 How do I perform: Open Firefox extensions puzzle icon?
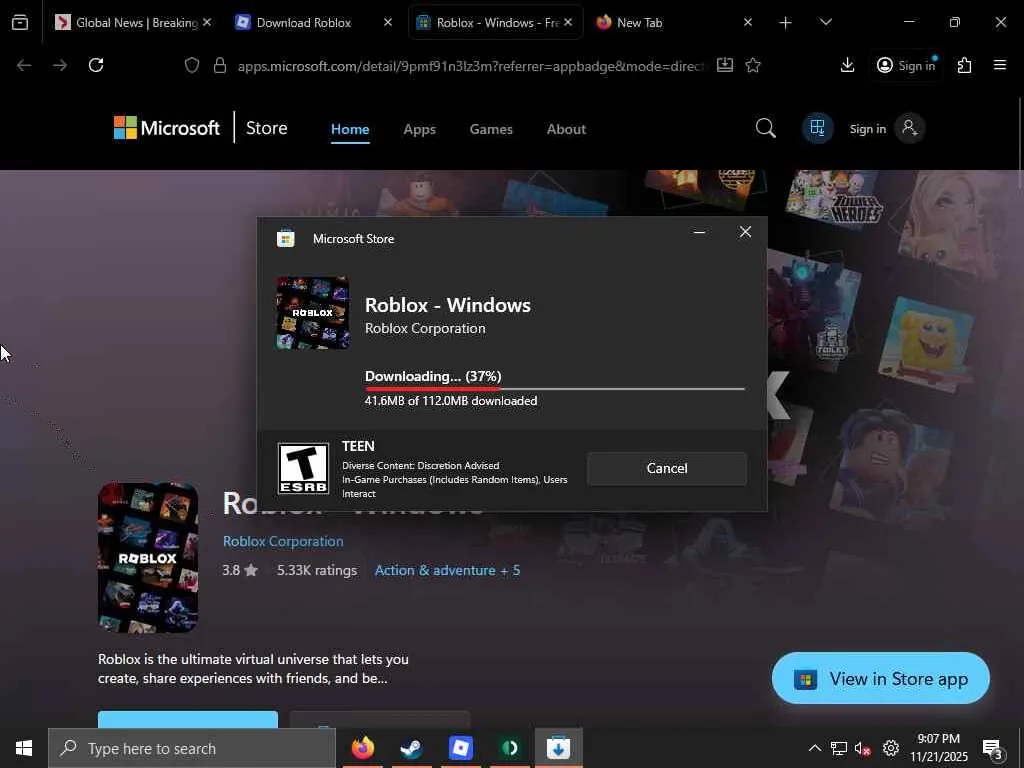coord(965,65)
